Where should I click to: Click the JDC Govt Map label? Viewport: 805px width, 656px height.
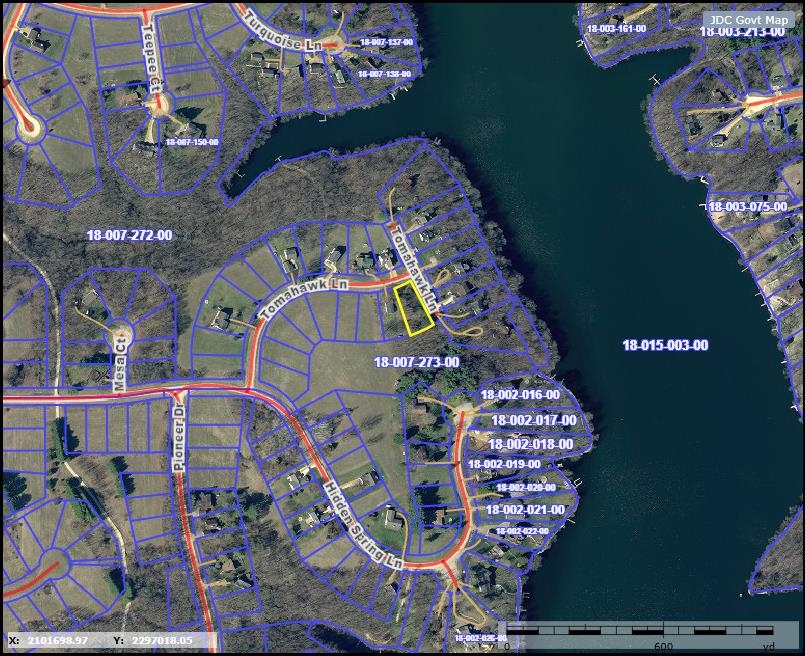pos(749,20)
